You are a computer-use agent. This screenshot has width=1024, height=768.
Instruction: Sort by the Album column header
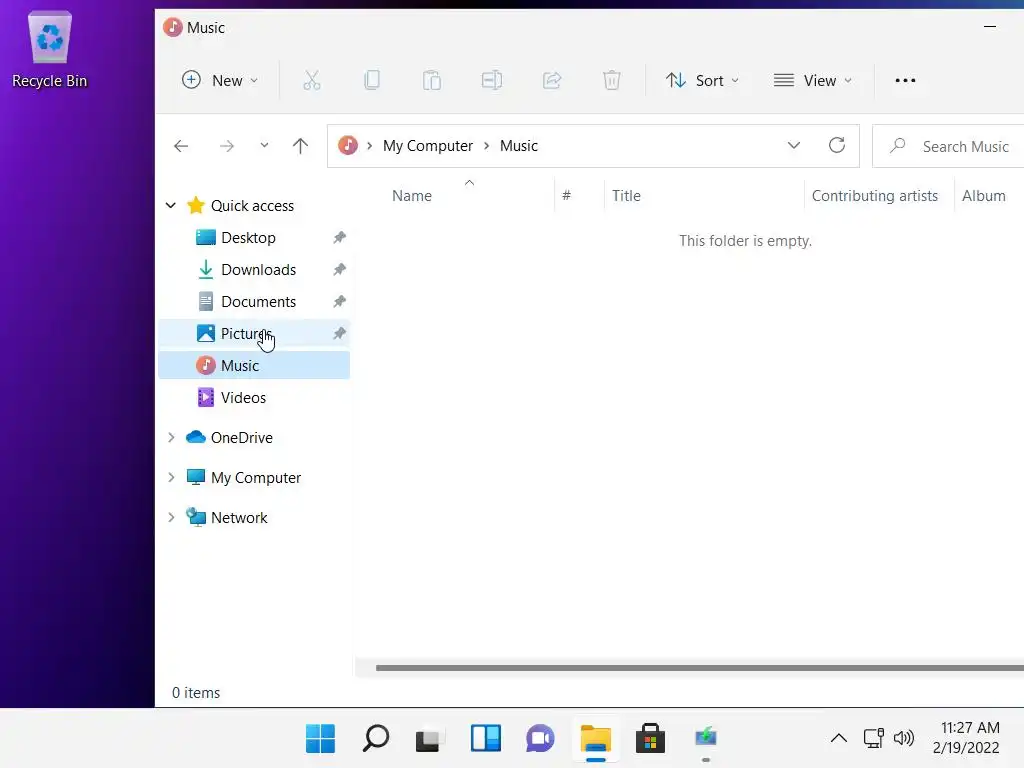(x=984, y=196)
